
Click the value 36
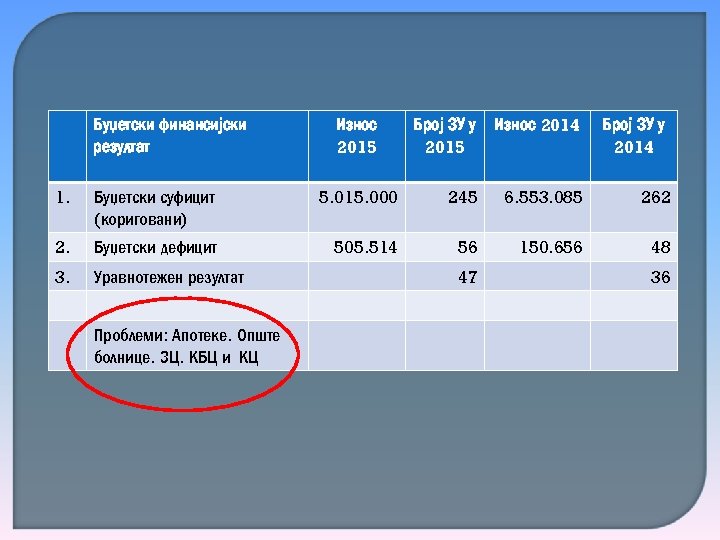coord(661,277)
